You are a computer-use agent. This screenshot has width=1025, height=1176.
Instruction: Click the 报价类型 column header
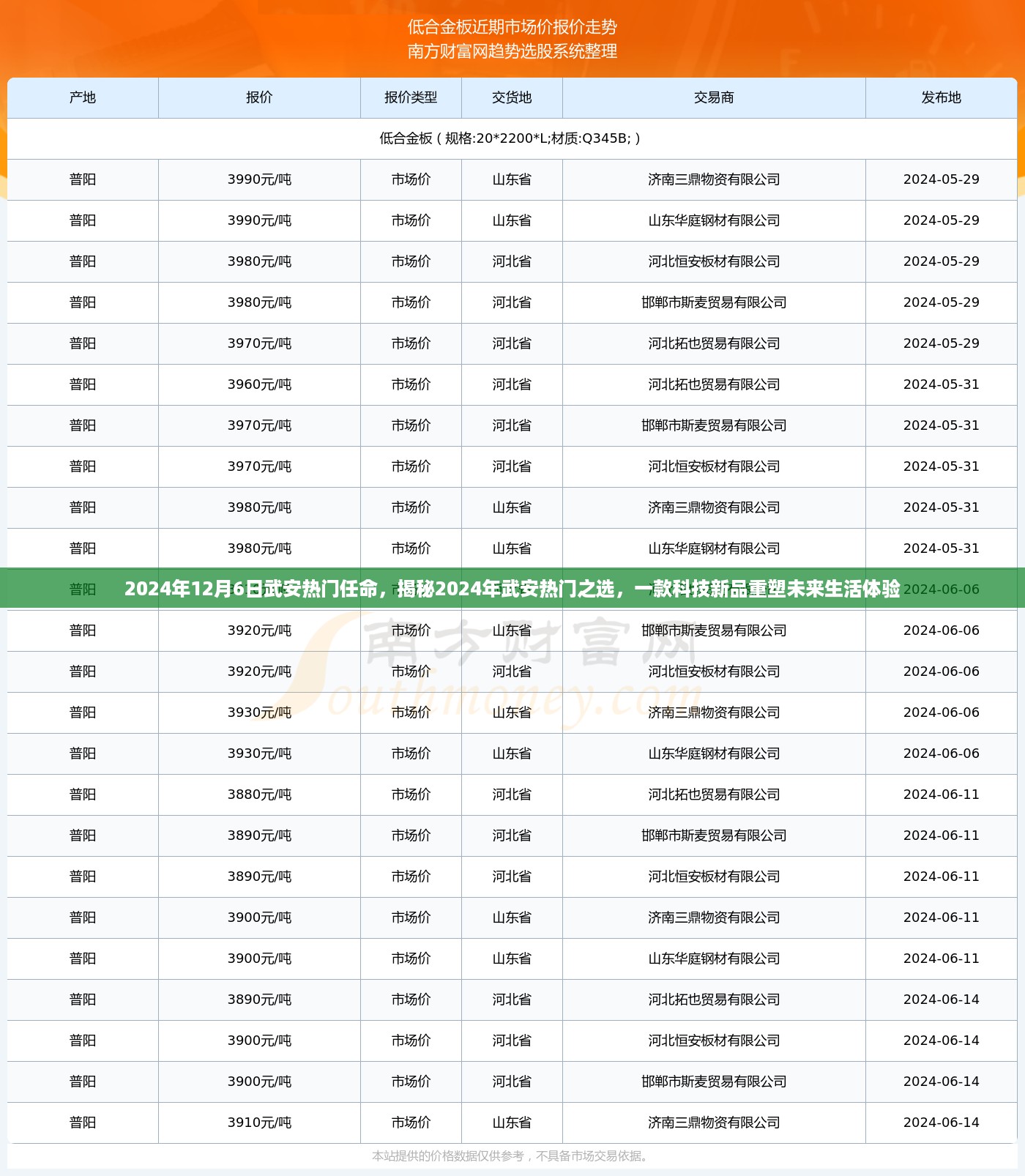tap(411, 97)
